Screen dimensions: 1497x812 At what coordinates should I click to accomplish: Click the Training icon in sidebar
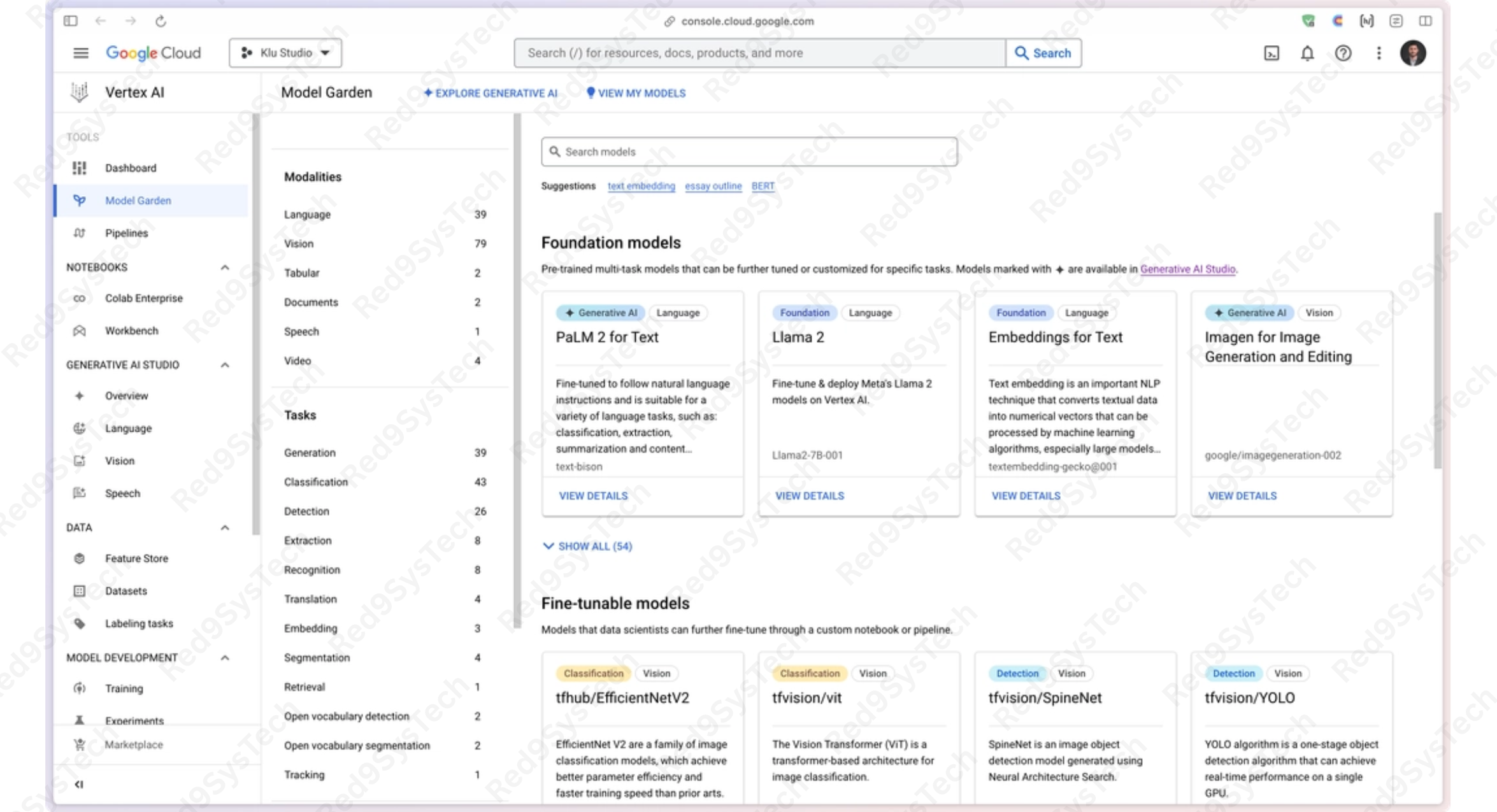[79, 688]
